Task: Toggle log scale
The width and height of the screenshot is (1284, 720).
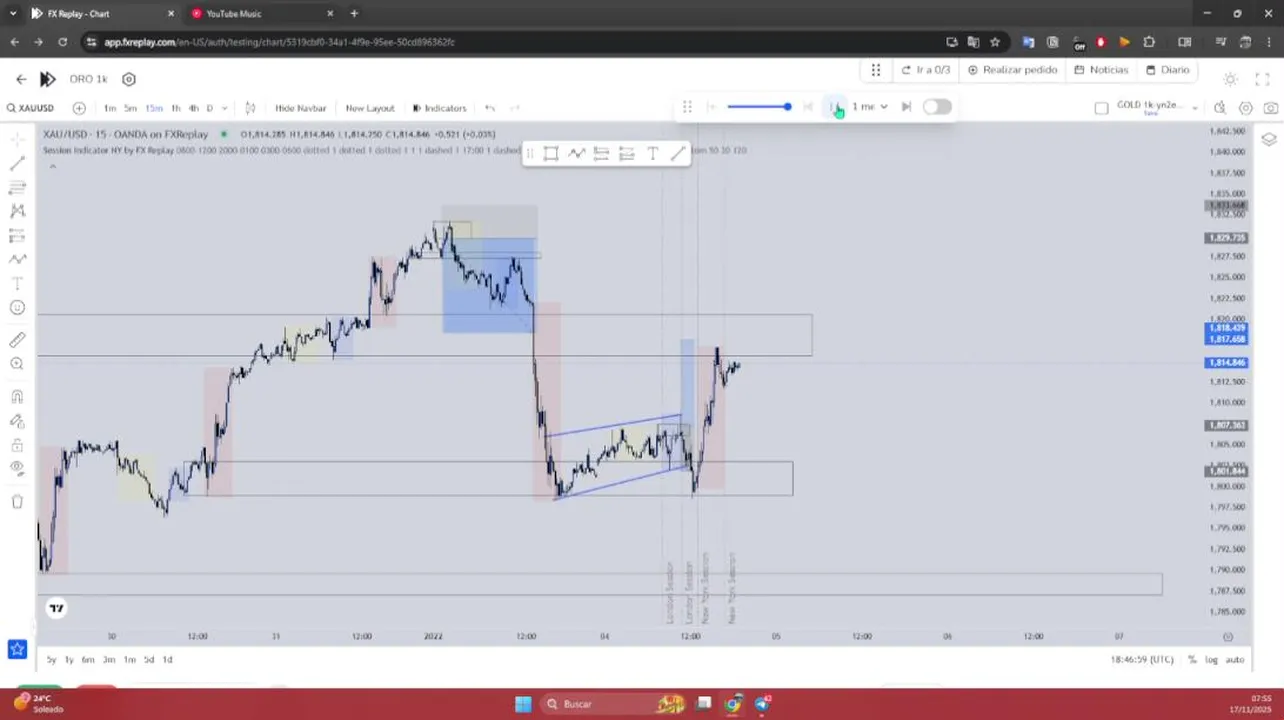Action: point(1212,659)
